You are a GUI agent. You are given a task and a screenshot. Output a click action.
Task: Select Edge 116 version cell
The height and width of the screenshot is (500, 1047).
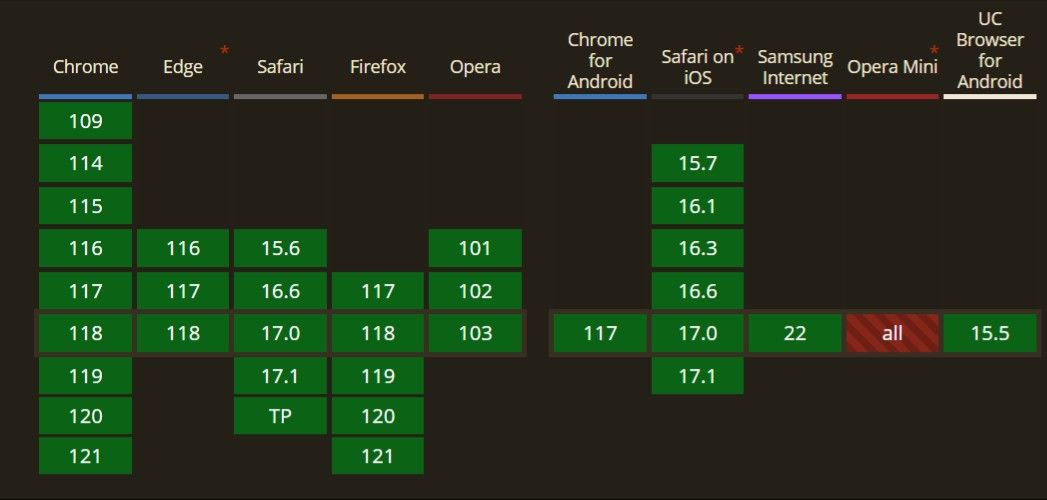(x=183, y=248)
